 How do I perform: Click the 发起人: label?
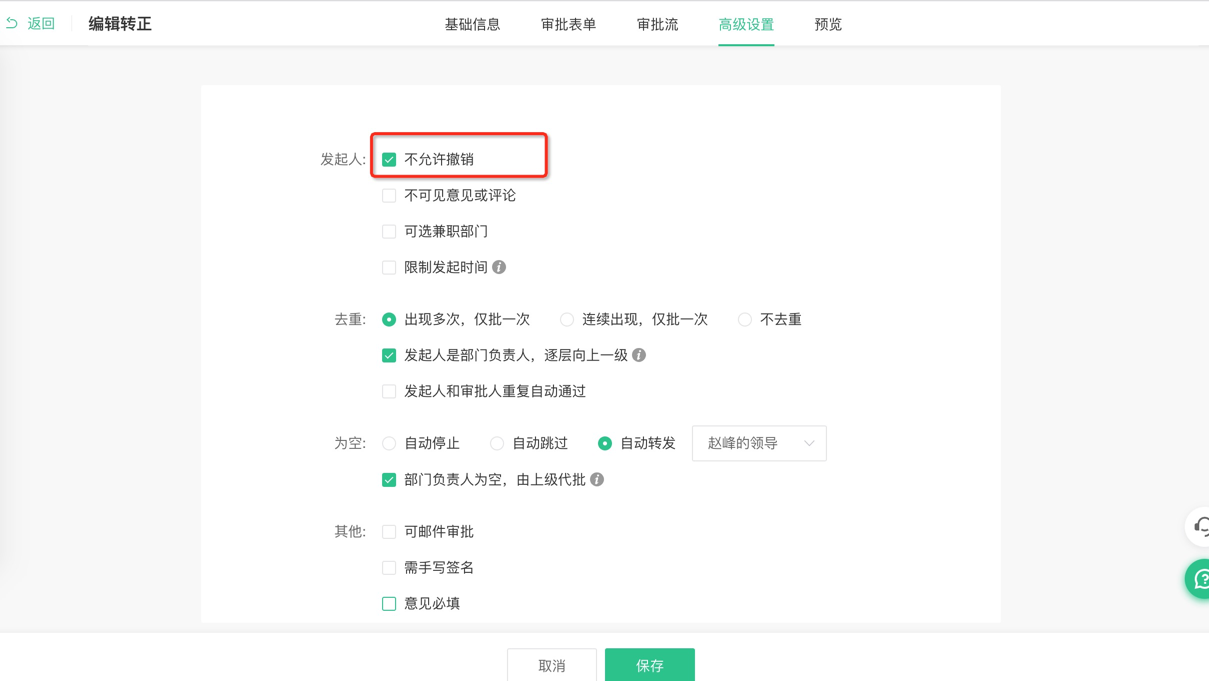(343, 159)
